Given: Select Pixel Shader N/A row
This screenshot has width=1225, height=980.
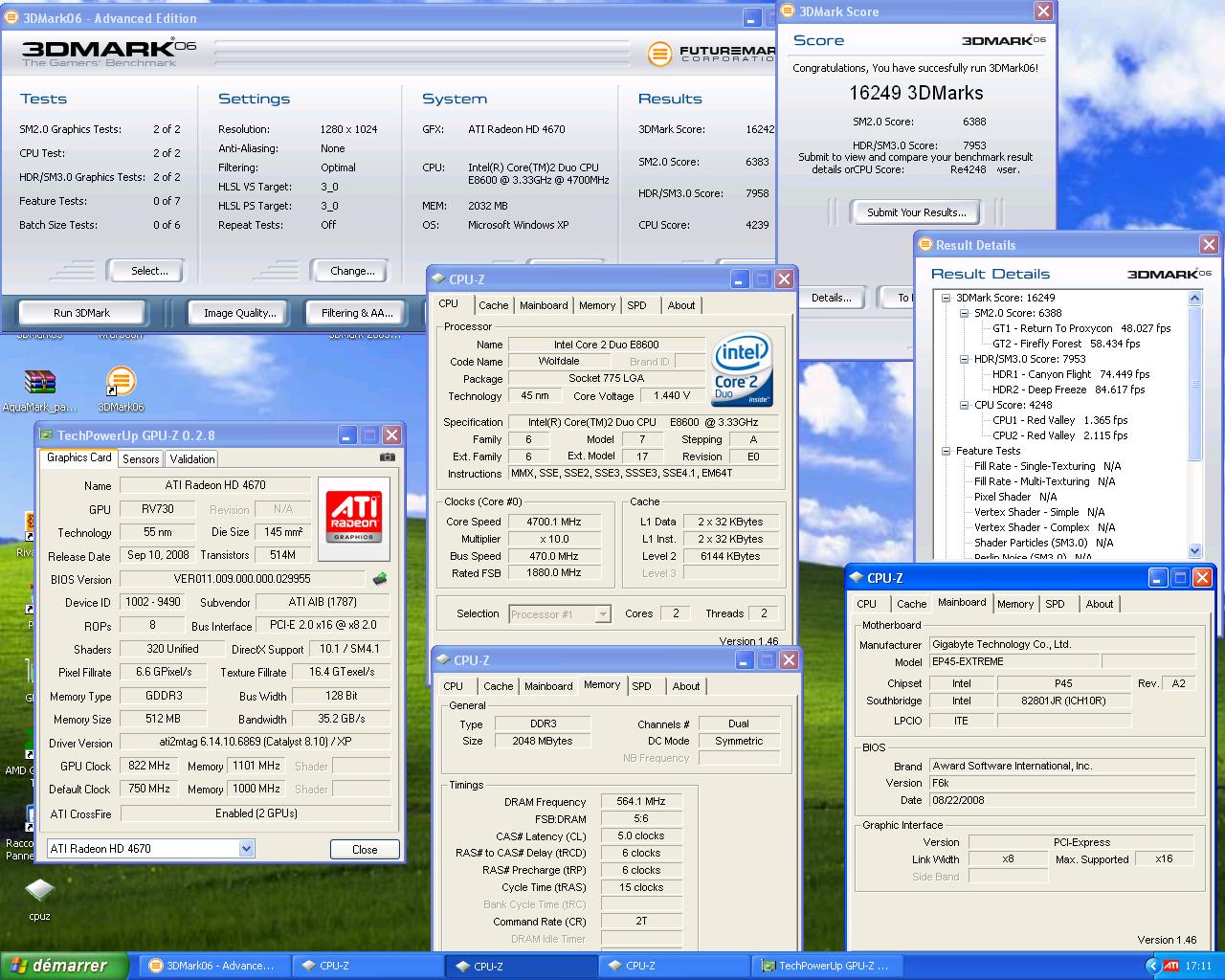Looking at the screenshot, I should coord(1015,497).
